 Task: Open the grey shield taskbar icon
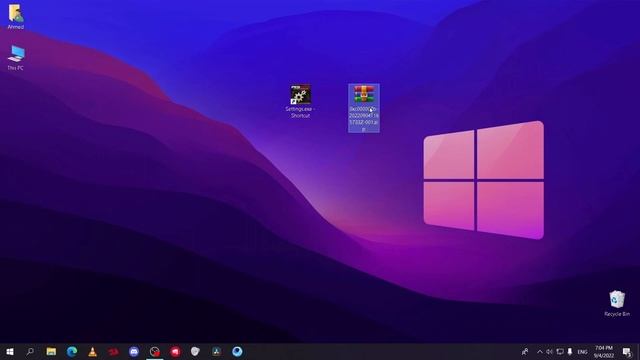[195, 351]
